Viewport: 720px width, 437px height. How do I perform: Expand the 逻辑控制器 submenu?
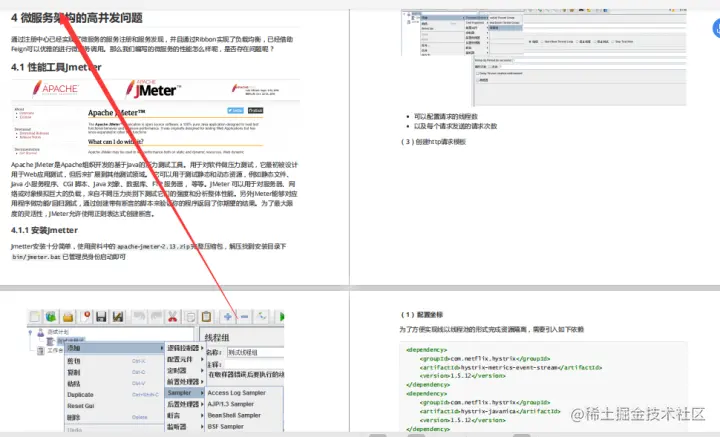[185, 348]
